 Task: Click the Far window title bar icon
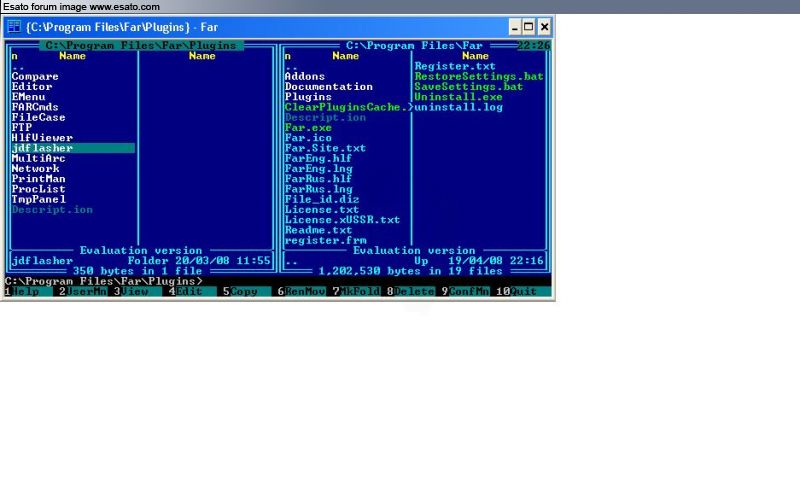pos(14,27)
